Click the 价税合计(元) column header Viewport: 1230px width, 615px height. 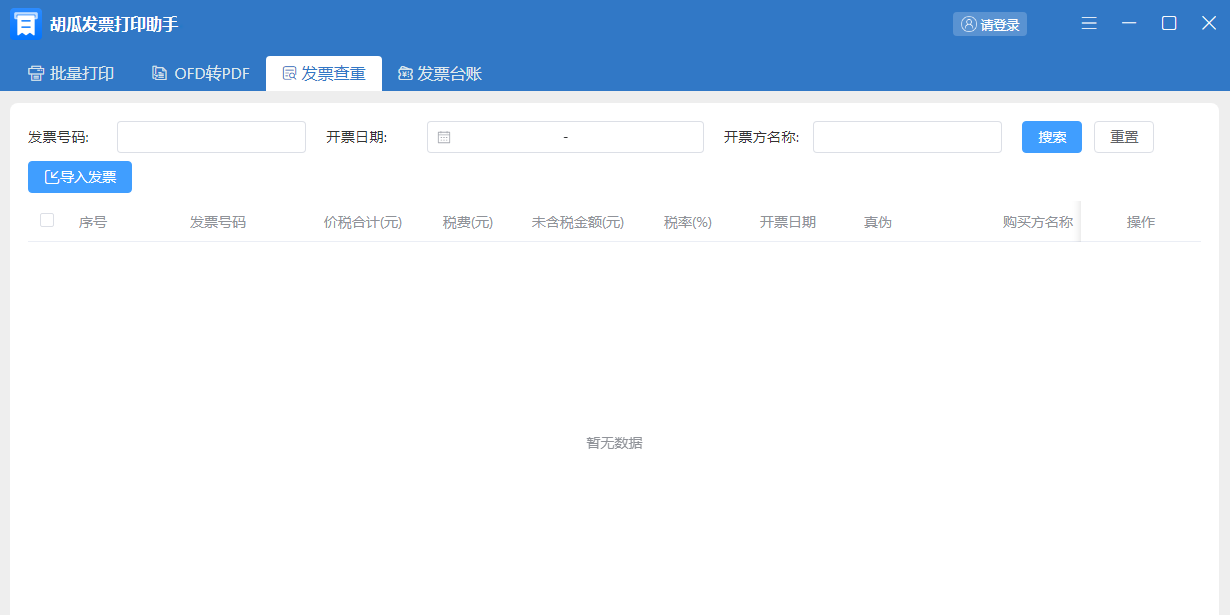click(x=362, y=222)
